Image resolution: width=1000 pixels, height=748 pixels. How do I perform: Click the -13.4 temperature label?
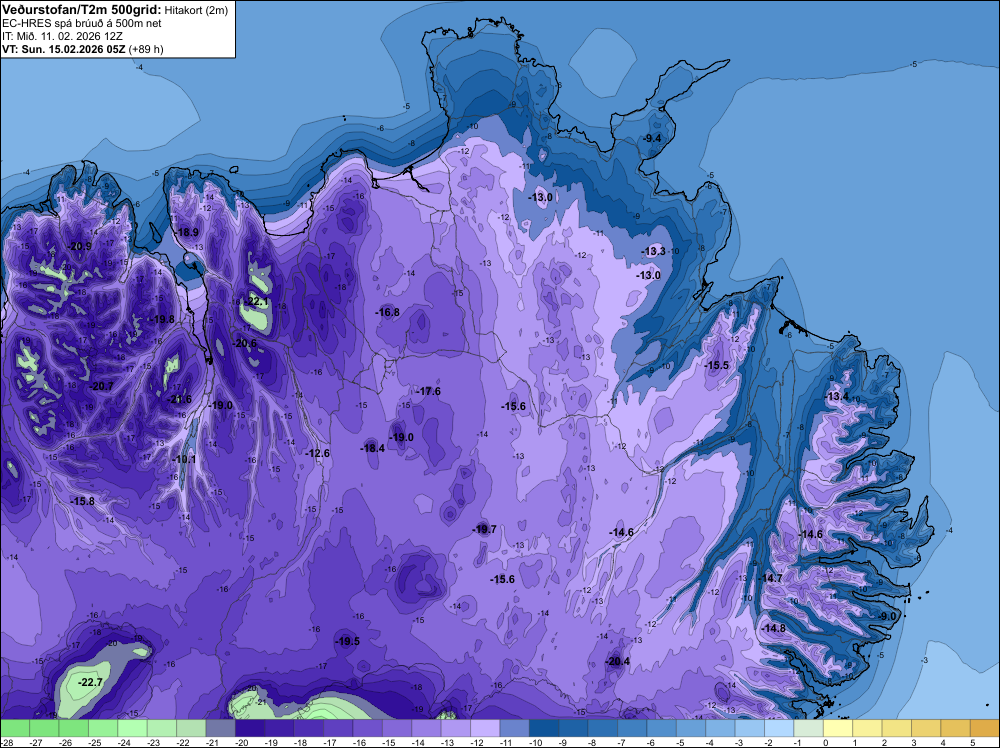pos(837,397)
